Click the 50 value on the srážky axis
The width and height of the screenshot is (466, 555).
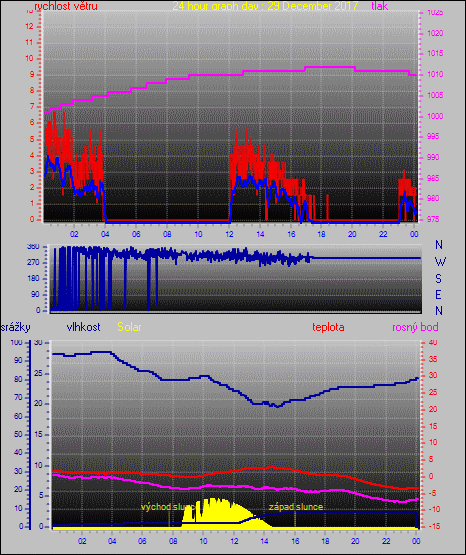click(18, 434)
